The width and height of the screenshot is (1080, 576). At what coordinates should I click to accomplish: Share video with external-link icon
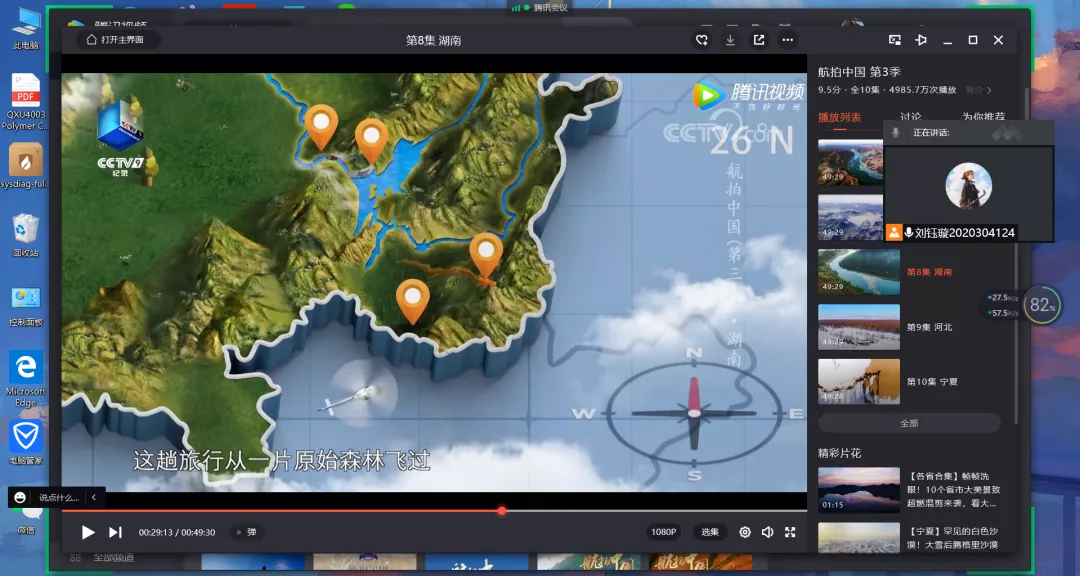pos(759,40)
